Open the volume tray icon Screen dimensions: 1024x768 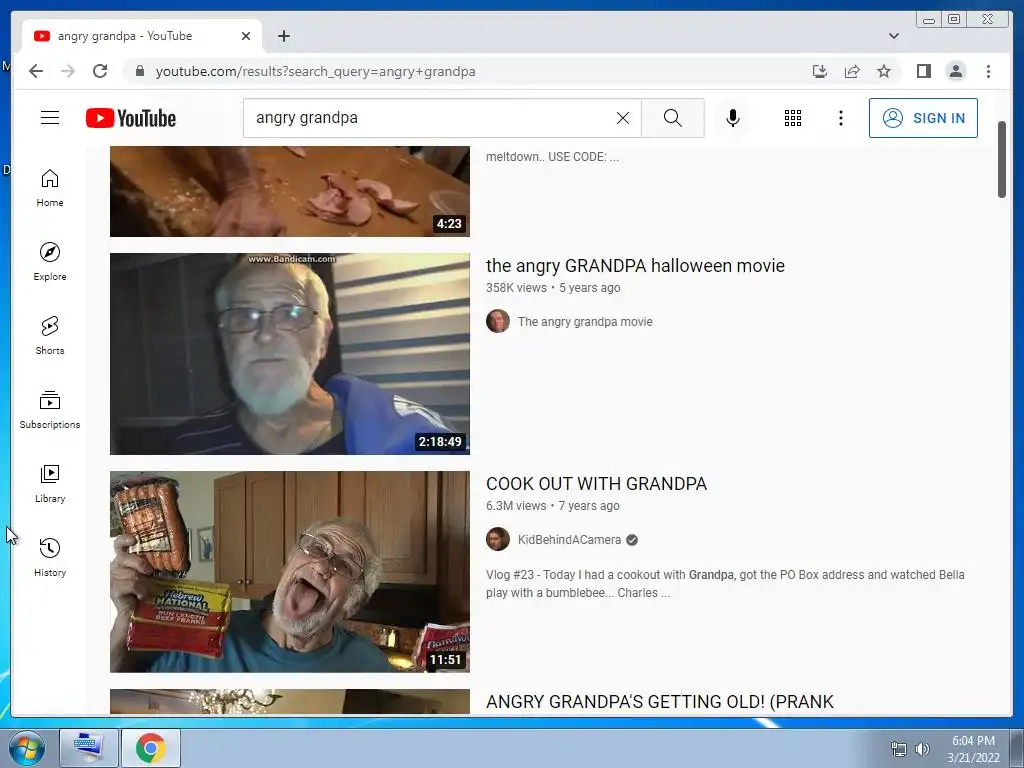click(922, 749)
